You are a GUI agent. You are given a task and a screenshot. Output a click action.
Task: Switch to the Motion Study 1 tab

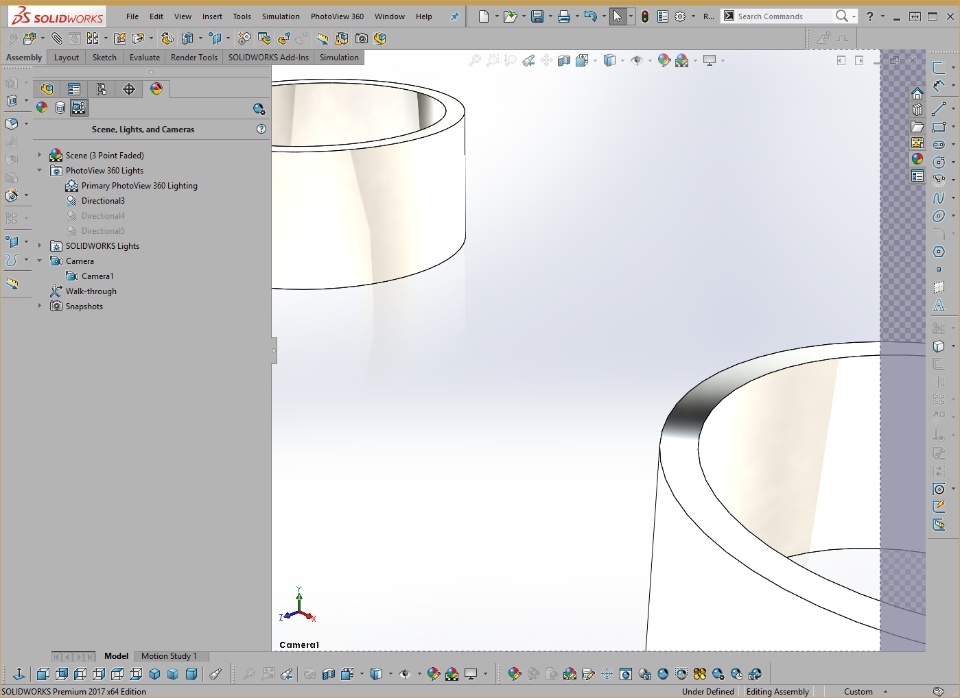point(169,656)
